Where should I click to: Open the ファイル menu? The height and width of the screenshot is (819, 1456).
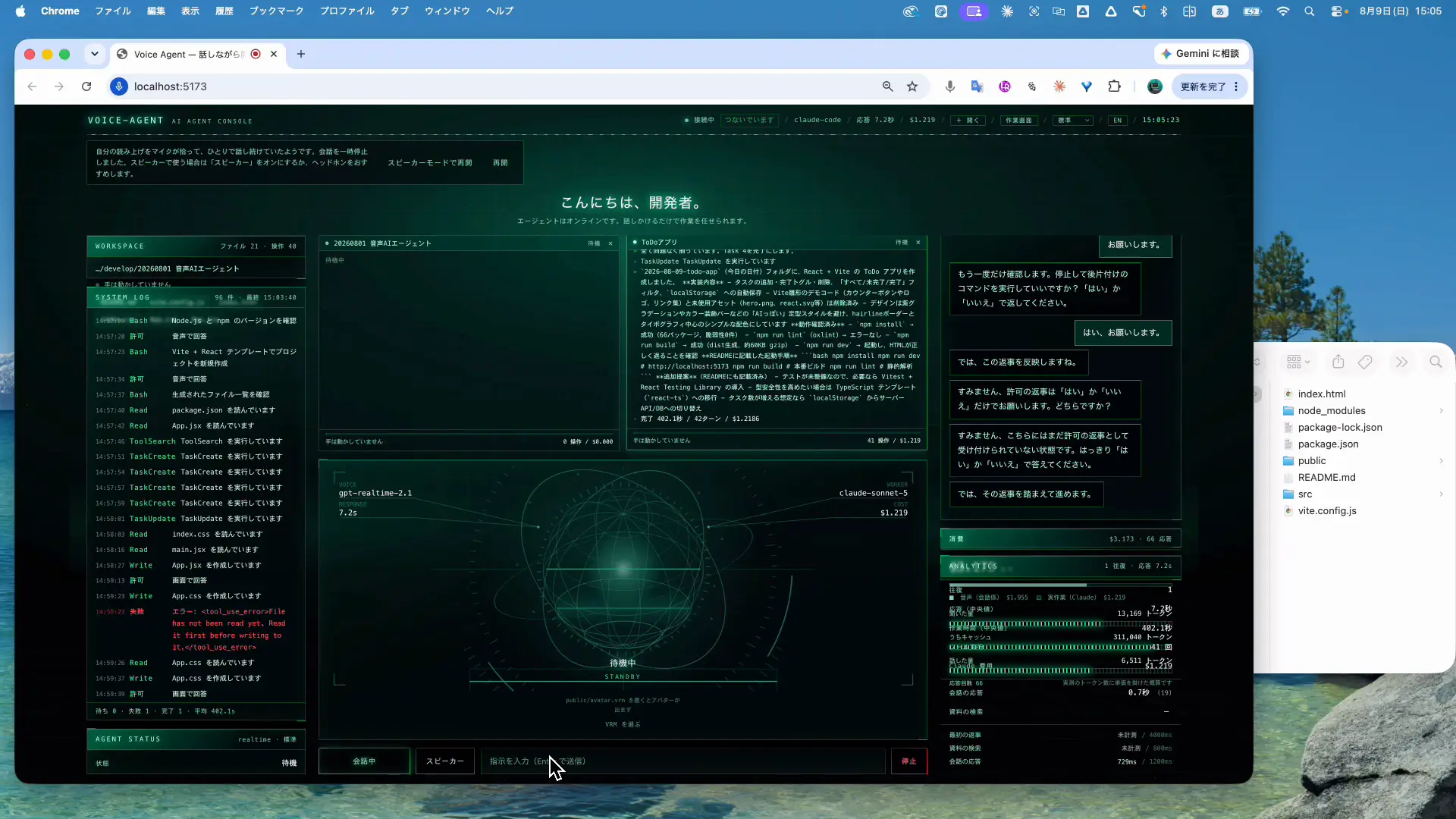tap(113, 11)
